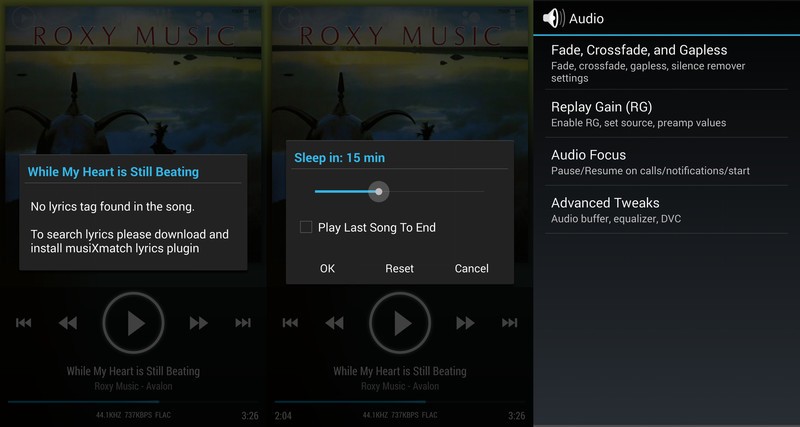Open Fade, Crossfade, and Gapless settings
The image size is (800, 427).
click(666, 63)
